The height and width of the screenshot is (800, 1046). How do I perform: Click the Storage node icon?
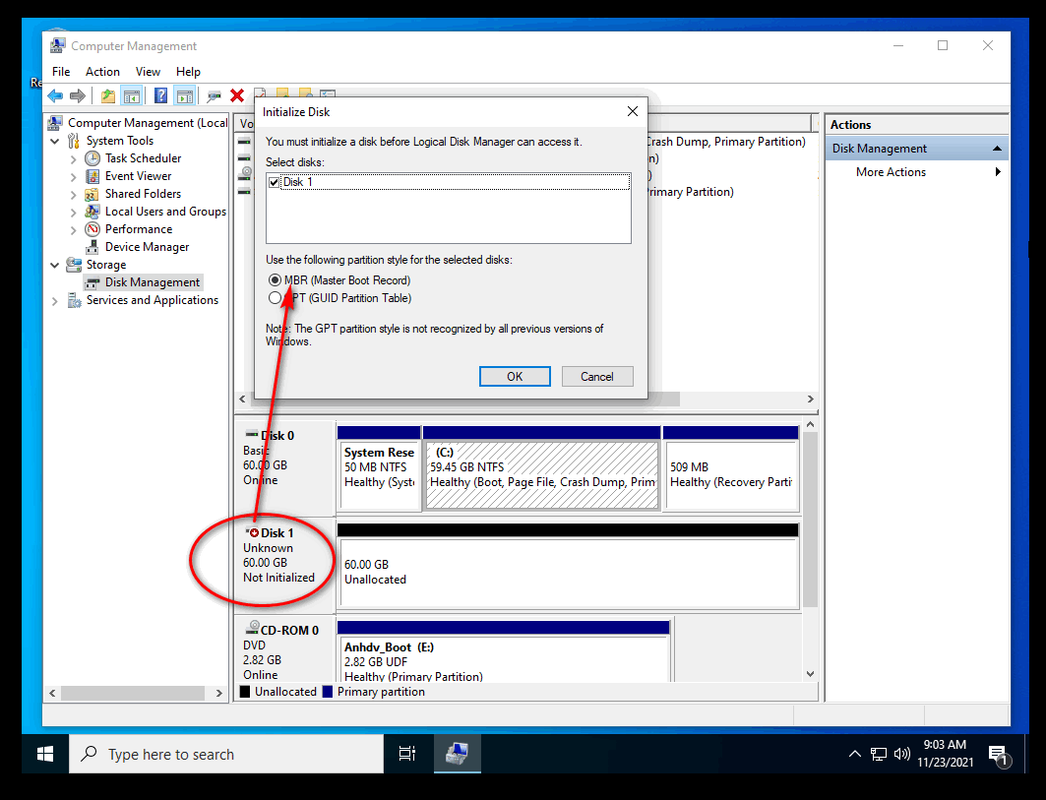[x=73, y=265]
